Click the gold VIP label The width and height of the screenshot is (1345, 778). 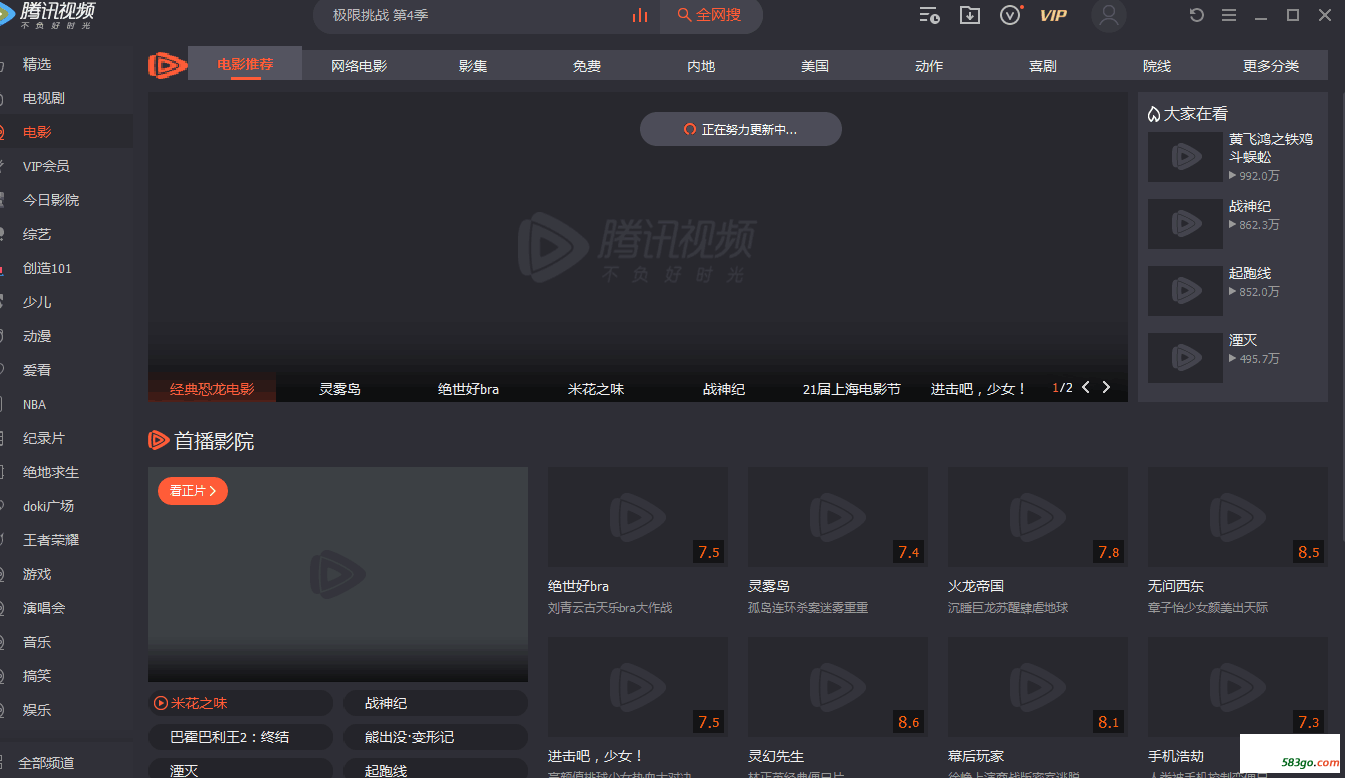(1053, 15)
